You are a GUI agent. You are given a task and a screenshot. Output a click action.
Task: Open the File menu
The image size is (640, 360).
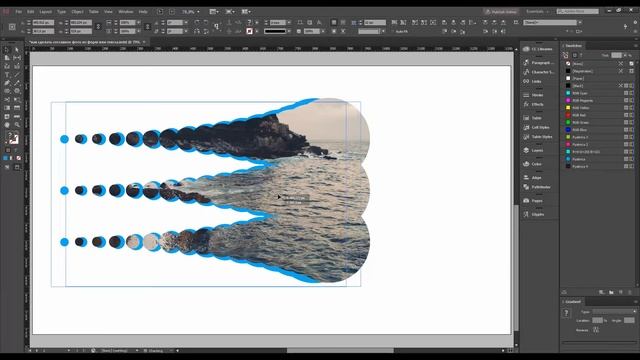(18, 12)
